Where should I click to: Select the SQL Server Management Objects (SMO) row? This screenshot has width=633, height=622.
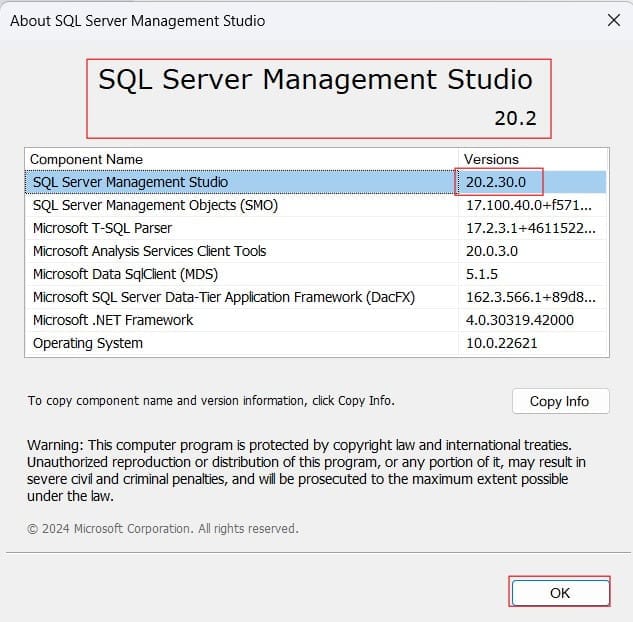coord(316,205)
